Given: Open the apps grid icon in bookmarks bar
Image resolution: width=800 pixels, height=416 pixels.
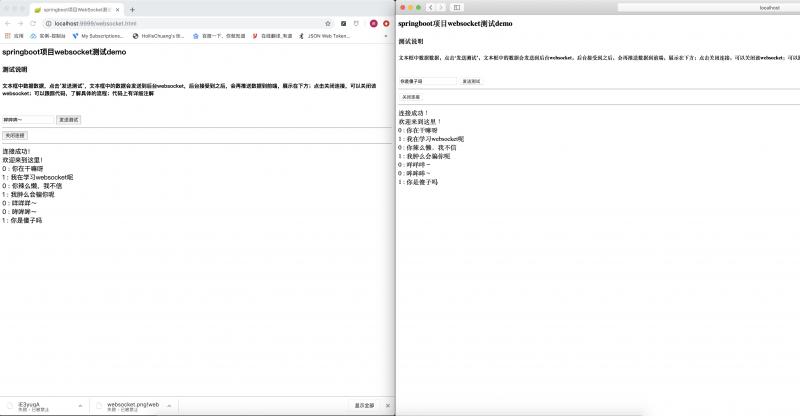Looking at the screenshot, I should tap(8, 36).
